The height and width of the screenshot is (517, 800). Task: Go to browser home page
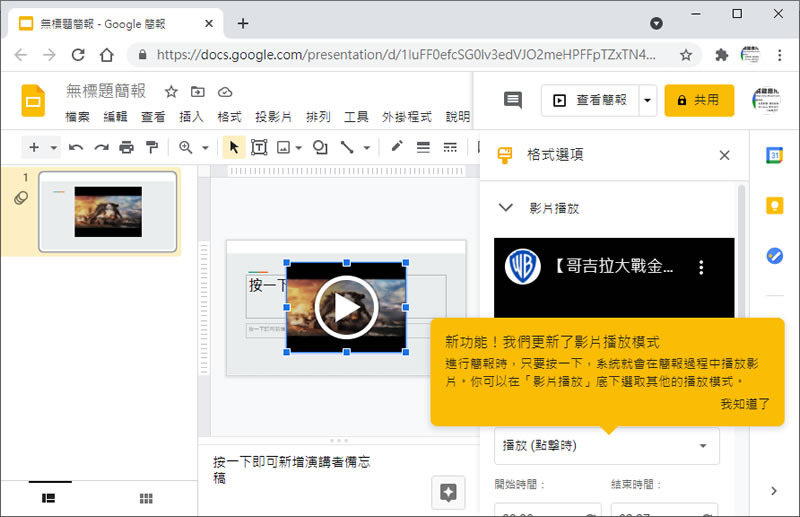pos(107,55)
